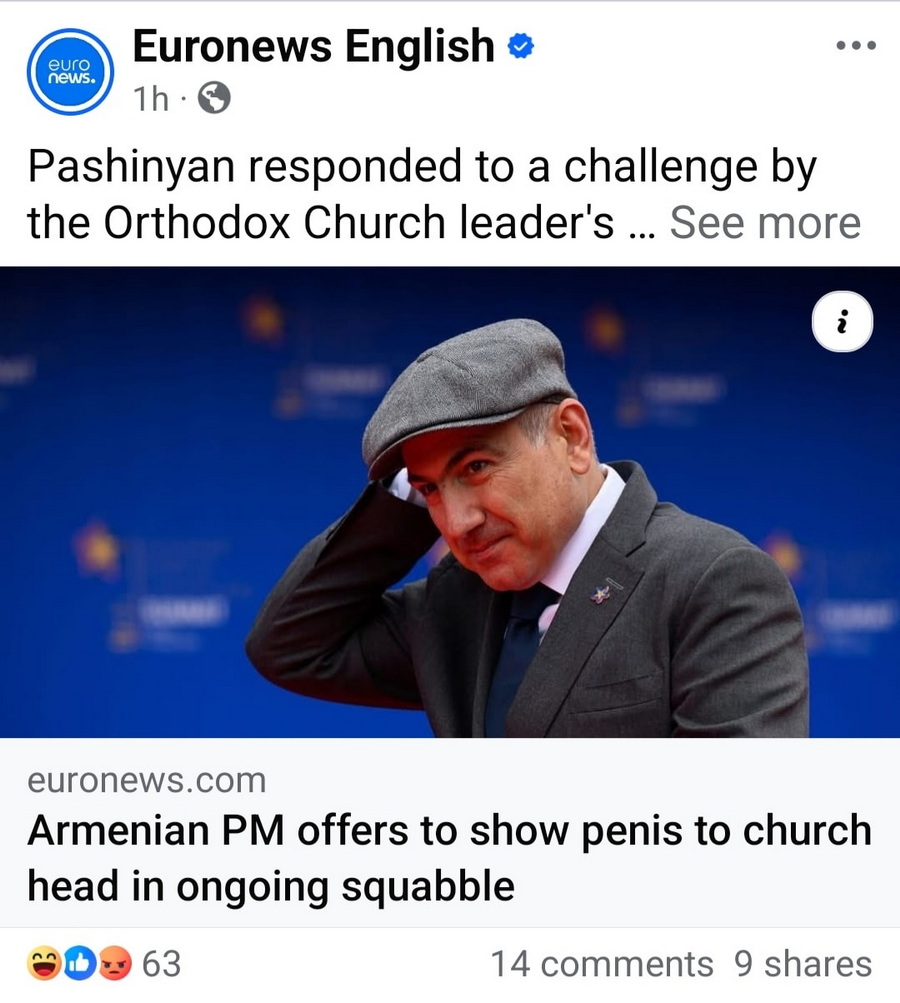Click the Haha laughing reaction emoji

[46, 964]
